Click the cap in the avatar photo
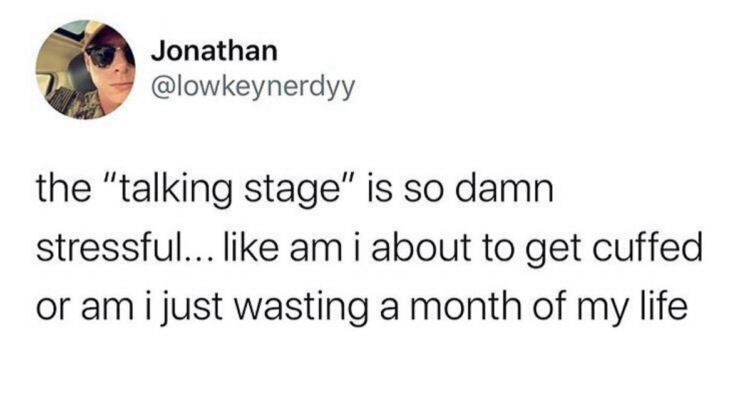The image size is (750, 393). (x=106, y=37)
